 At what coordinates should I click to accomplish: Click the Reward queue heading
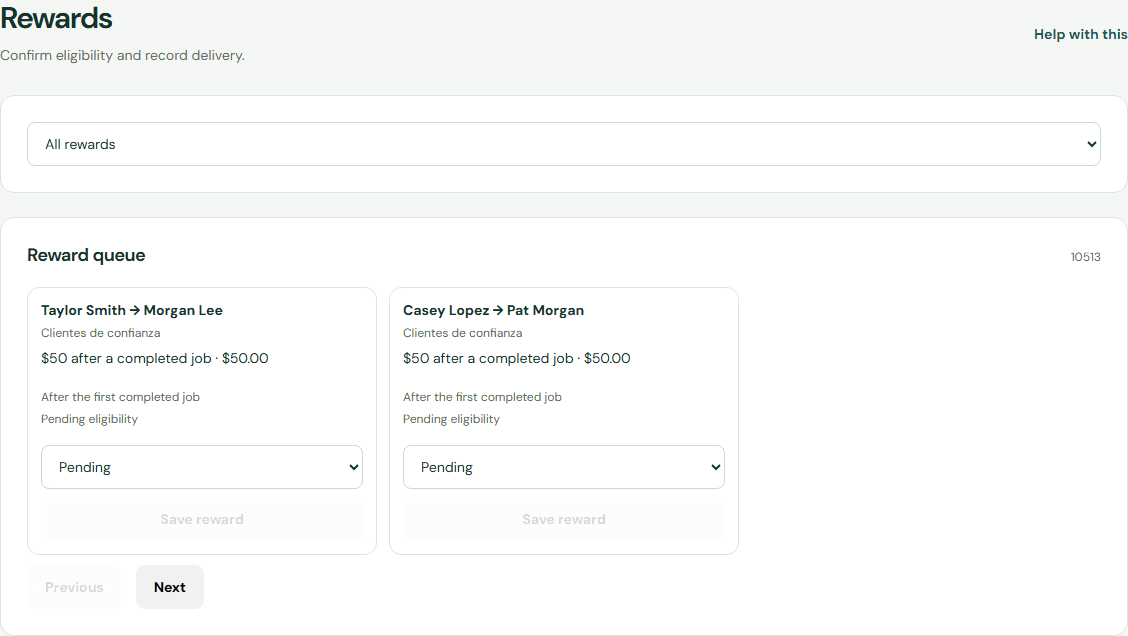pyautogui.click(x=86, y=255)
